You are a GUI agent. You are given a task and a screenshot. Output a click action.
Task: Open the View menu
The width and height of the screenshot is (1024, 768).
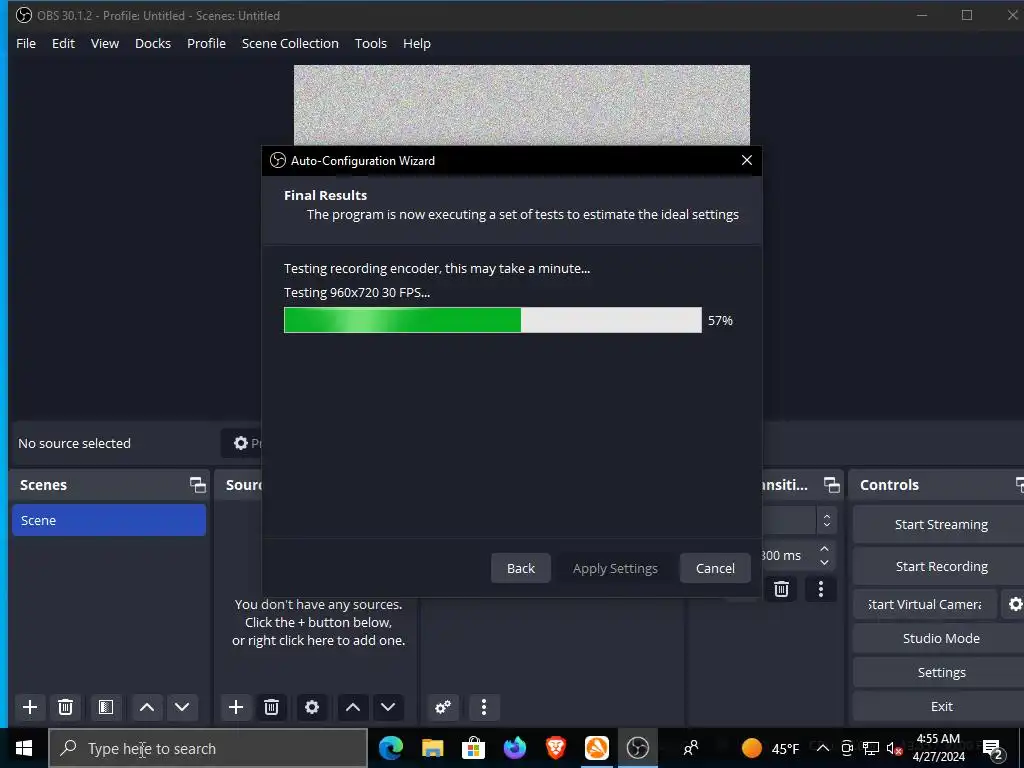[x=104, y=43]
